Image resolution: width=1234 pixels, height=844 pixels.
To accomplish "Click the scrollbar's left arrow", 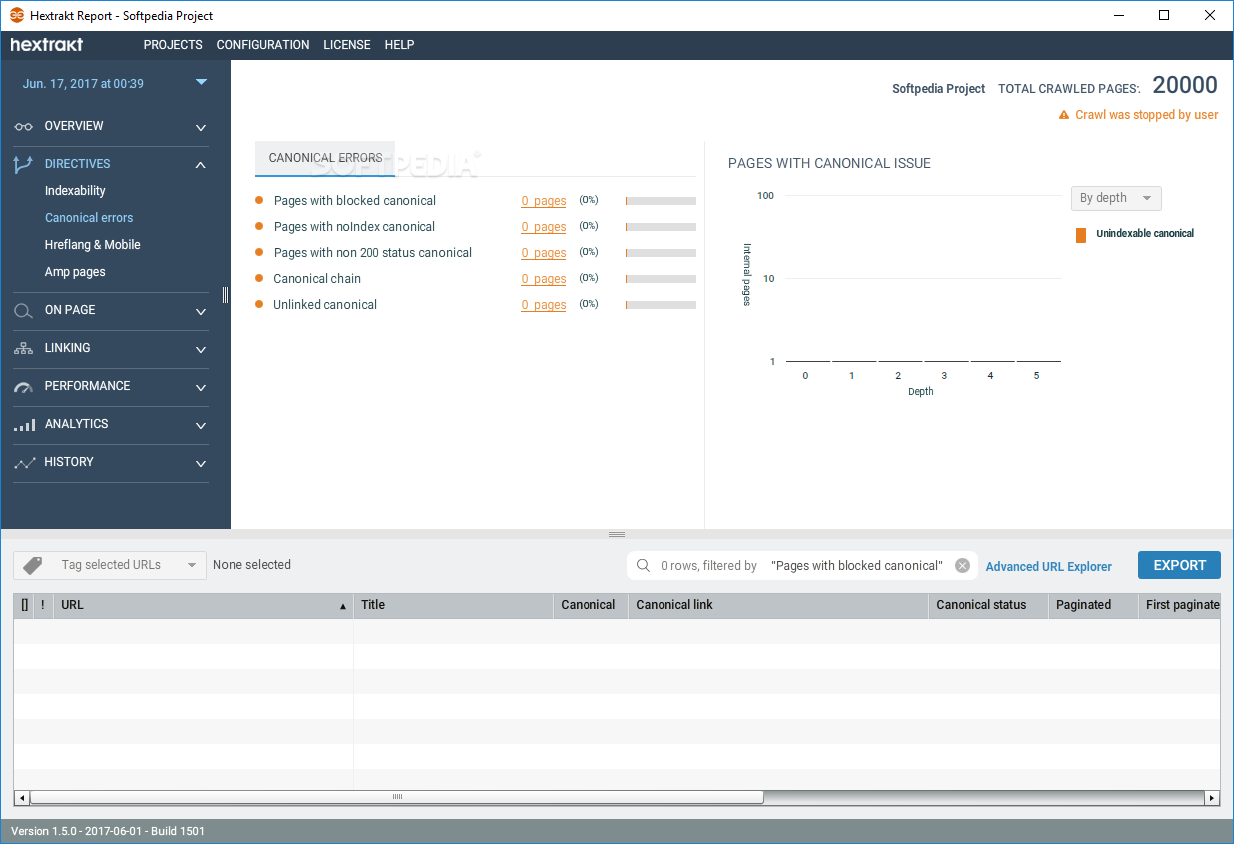I will [x=22, y=798].
